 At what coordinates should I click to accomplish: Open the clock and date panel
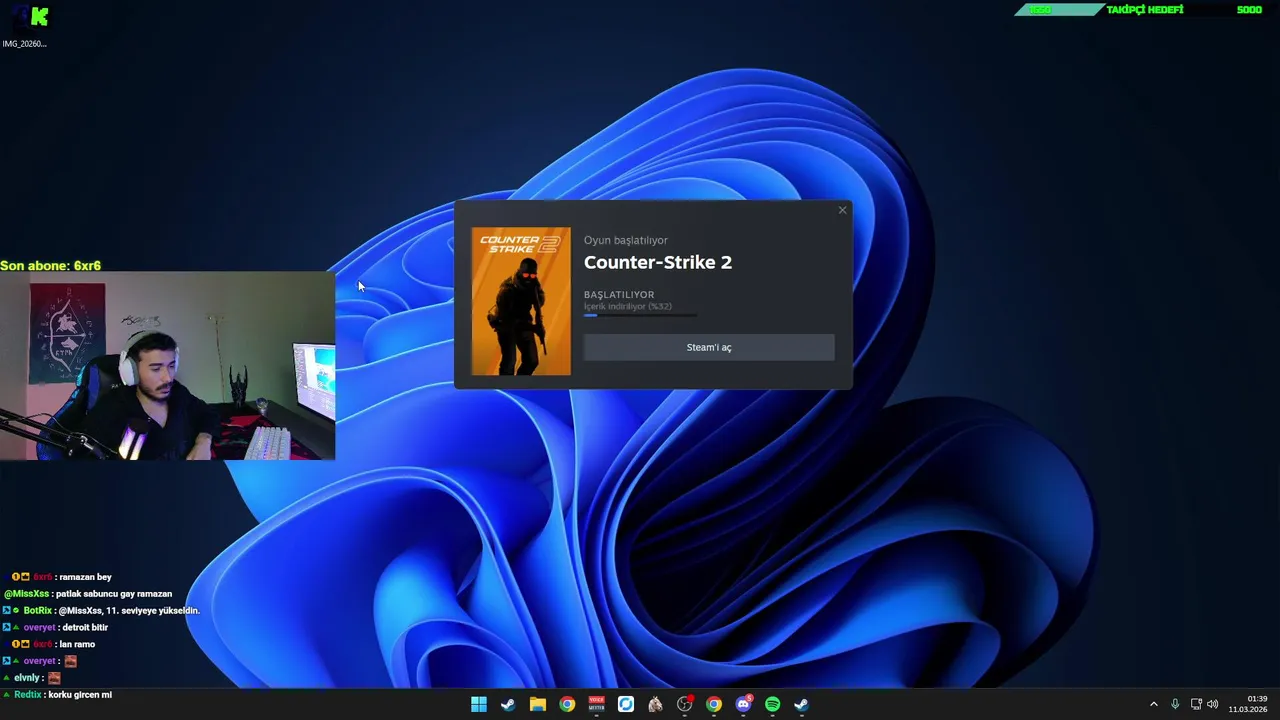(1248, 704)
